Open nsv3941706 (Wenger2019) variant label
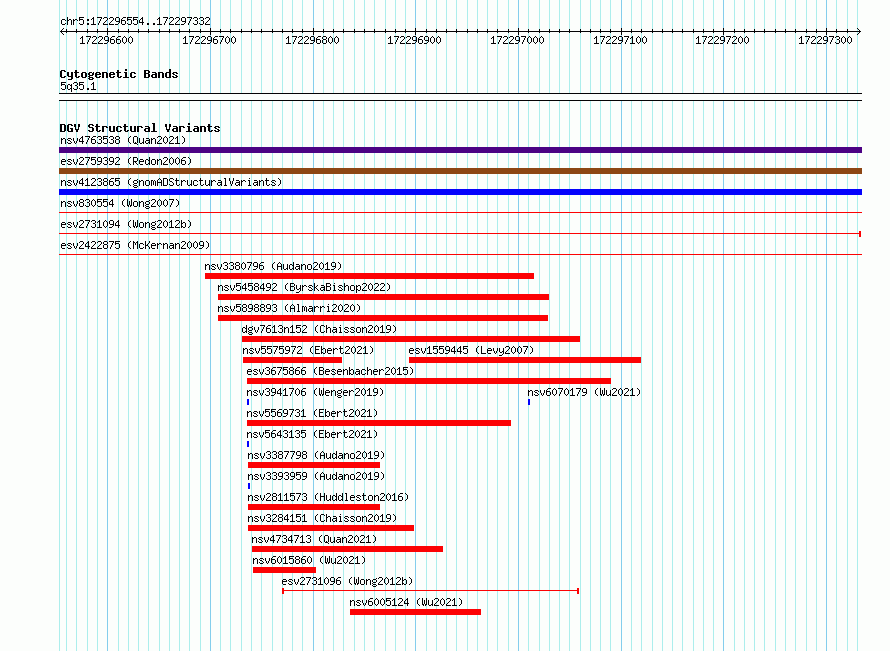890x651 pixels. point(315,392)
